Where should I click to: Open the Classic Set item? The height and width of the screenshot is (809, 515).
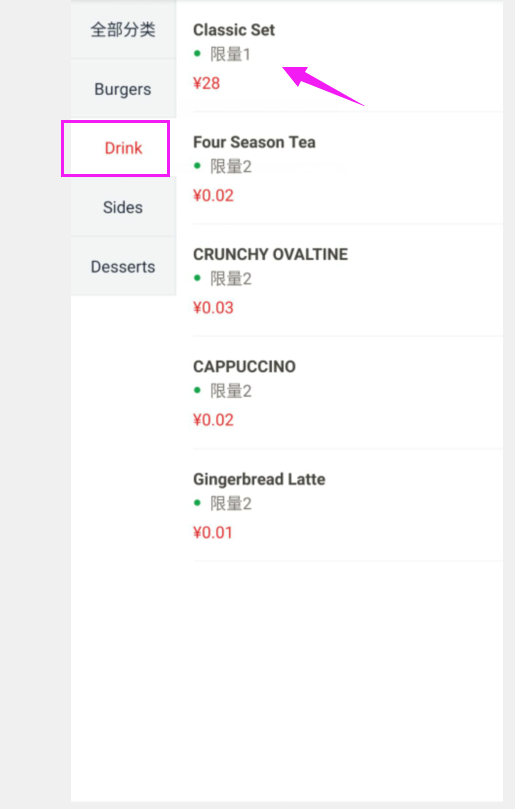click(x=348, y=56)
